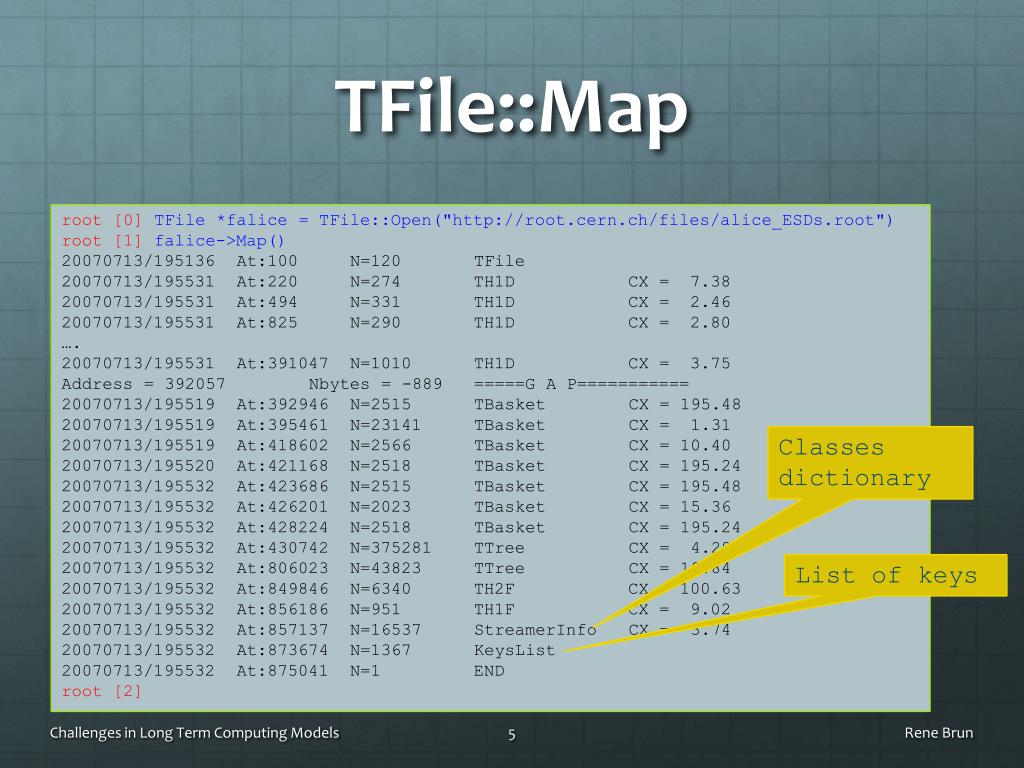Image resolution: width=1024 pixels, height=768 pixels.
Task: Click the TBasket row At:395461
Action: pyautogui.click(x=396, y=425)
